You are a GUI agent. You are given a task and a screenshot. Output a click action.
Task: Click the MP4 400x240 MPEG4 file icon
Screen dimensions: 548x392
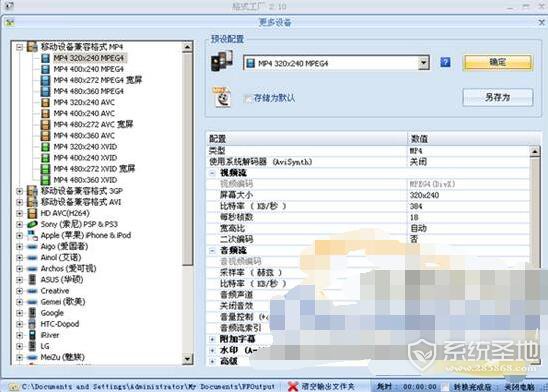tap(45, 69)
